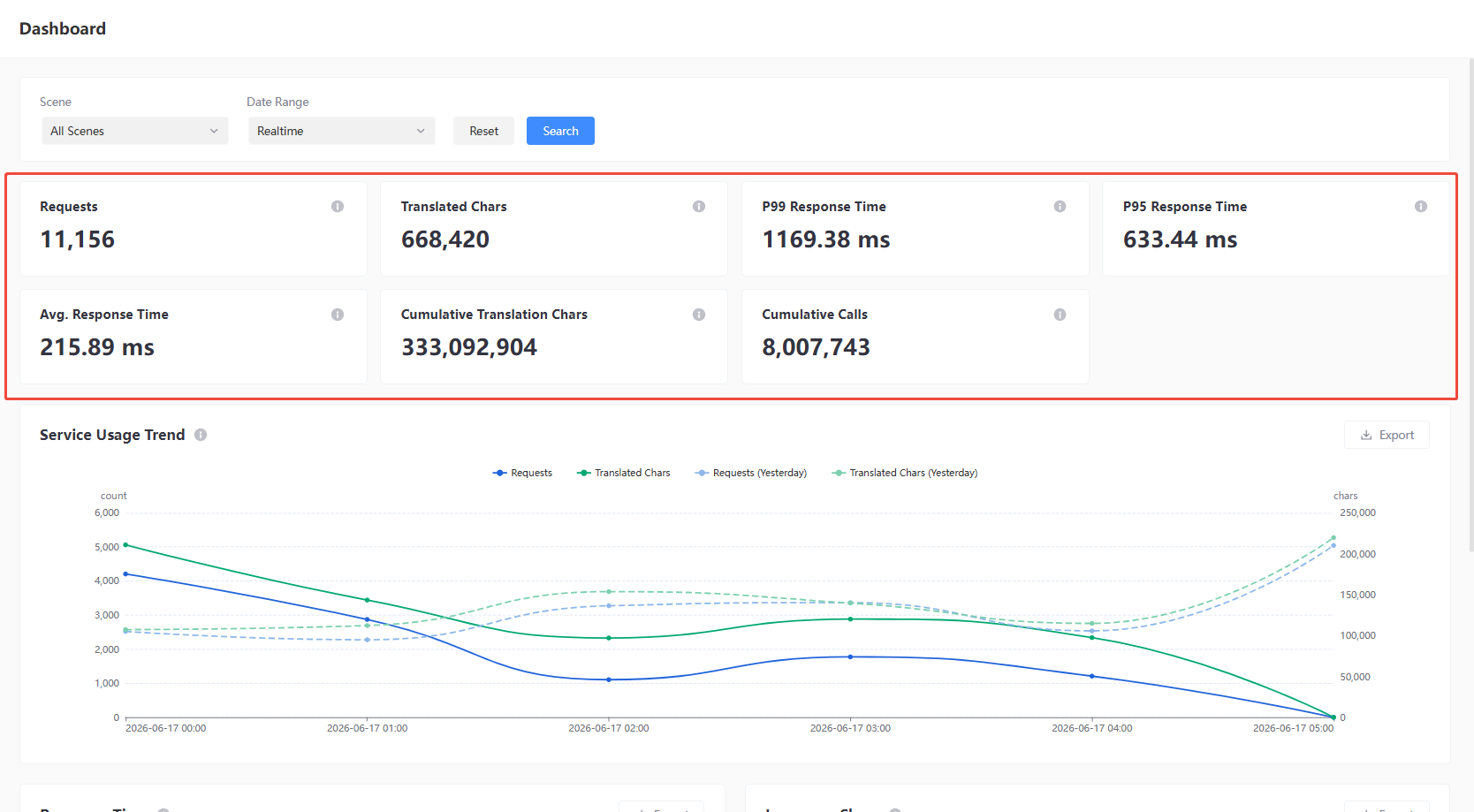Click the Avg. Response Time info icon

point(338,315)
